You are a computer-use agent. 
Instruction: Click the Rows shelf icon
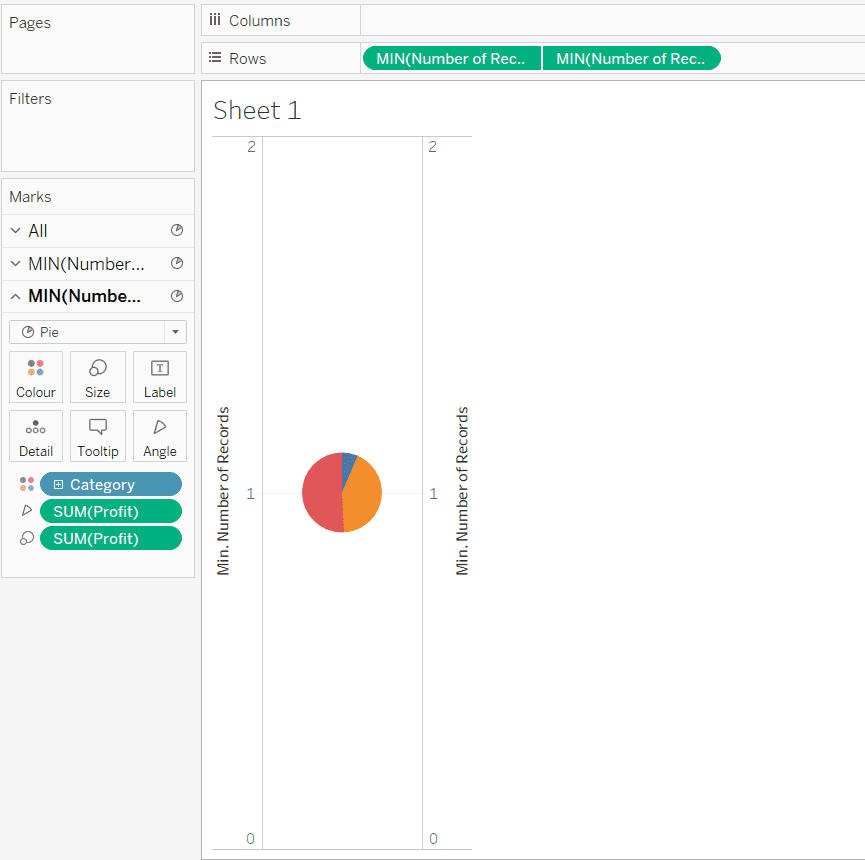(x=215, y=57)
